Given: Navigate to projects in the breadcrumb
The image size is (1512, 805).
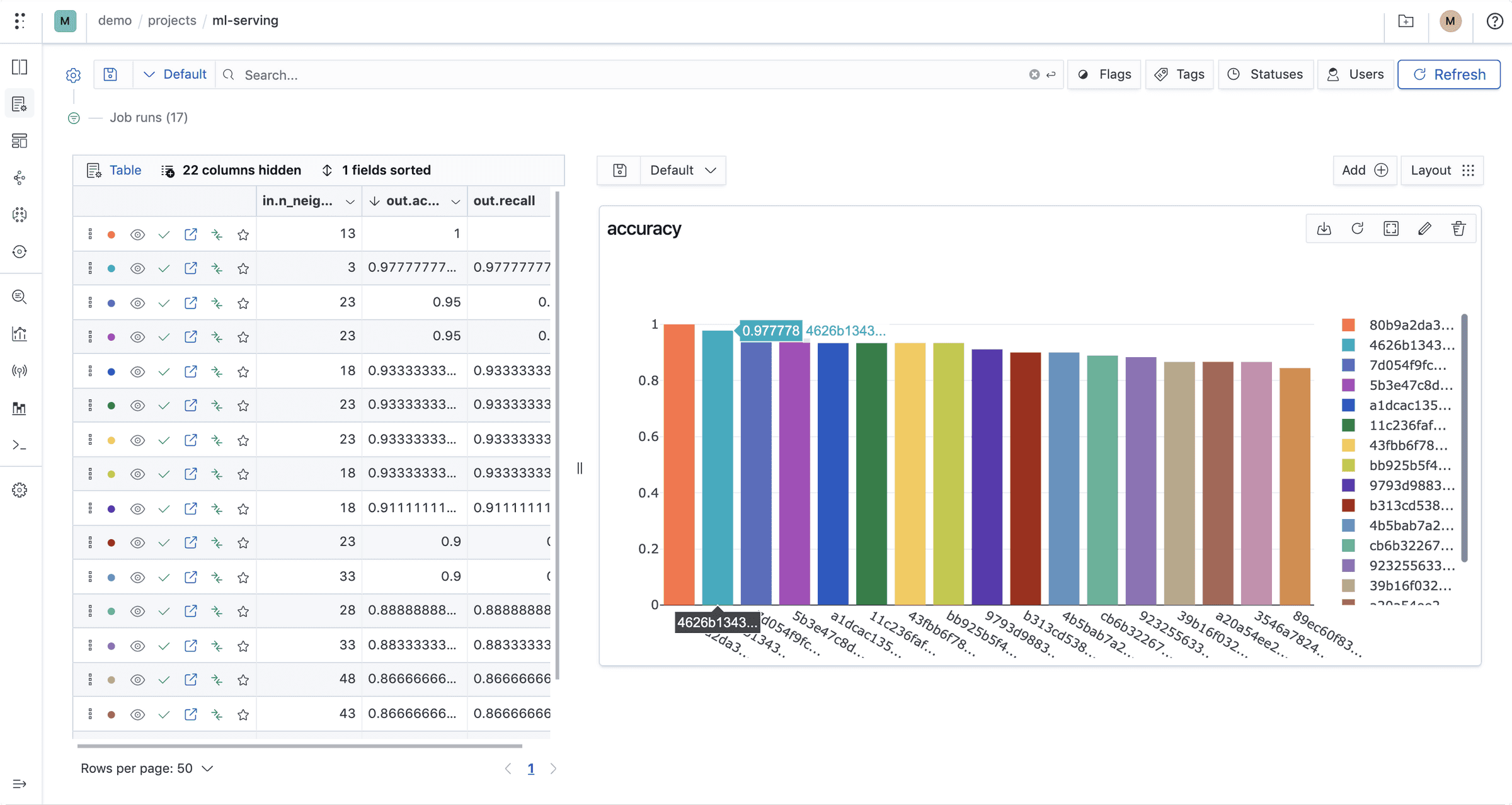Looking at the screenshot, I should 171,20.
